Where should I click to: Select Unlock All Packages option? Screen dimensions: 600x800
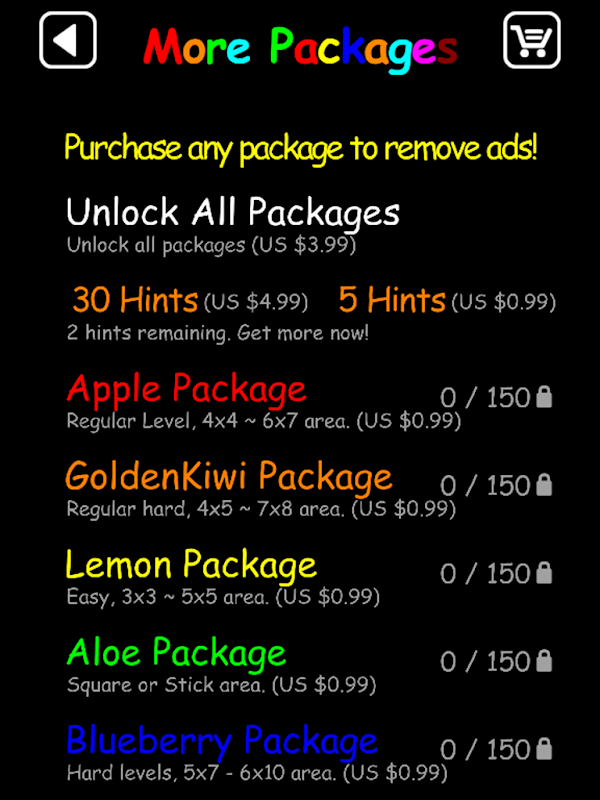(x=233, y=212)
